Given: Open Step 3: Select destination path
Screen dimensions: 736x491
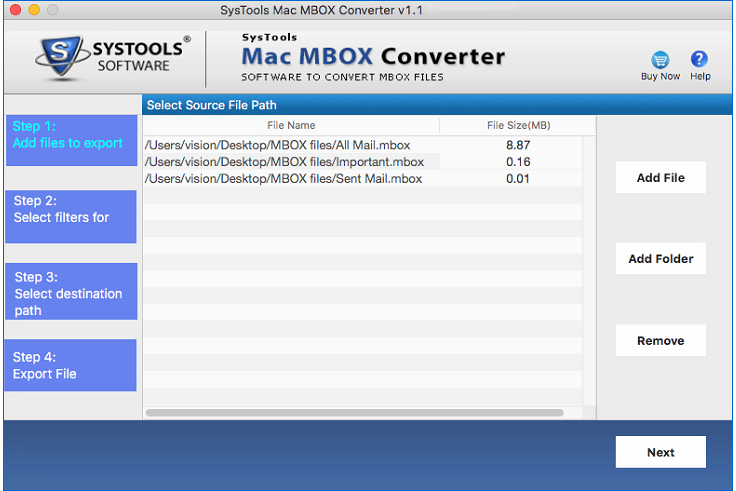Looking at the screenshot, I should coord(71,292).
